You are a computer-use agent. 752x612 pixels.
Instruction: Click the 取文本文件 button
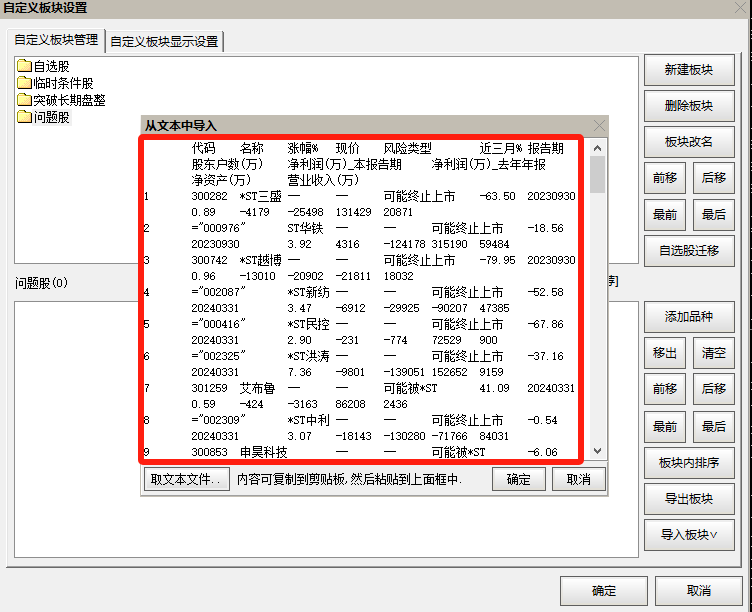point(186,480)
